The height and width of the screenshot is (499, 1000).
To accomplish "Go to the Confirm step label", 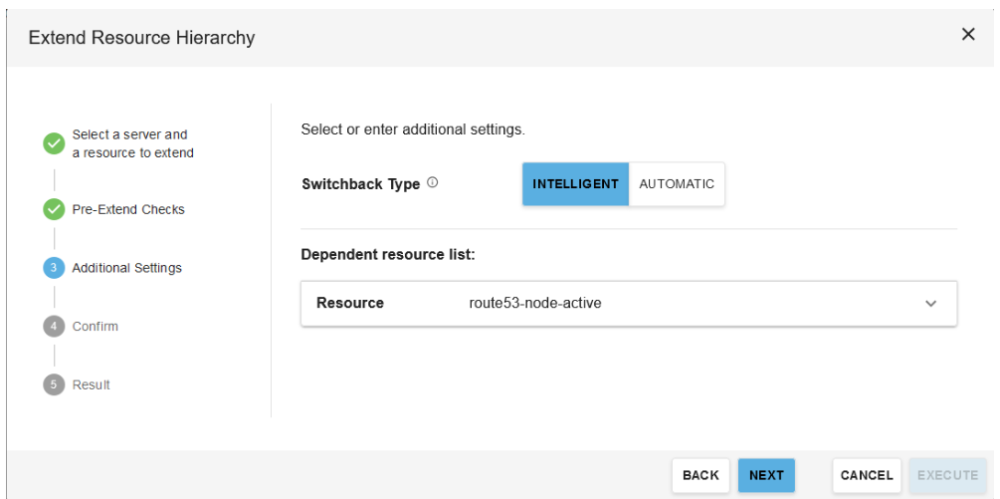I will [x=95, y=326].
